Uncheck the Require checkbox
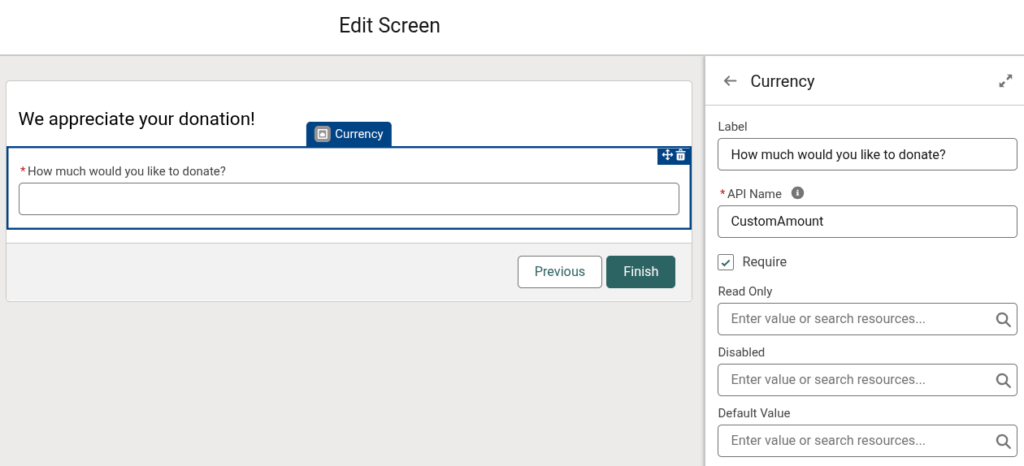Screen dimensions: 1024x466 tap(726, 262)
